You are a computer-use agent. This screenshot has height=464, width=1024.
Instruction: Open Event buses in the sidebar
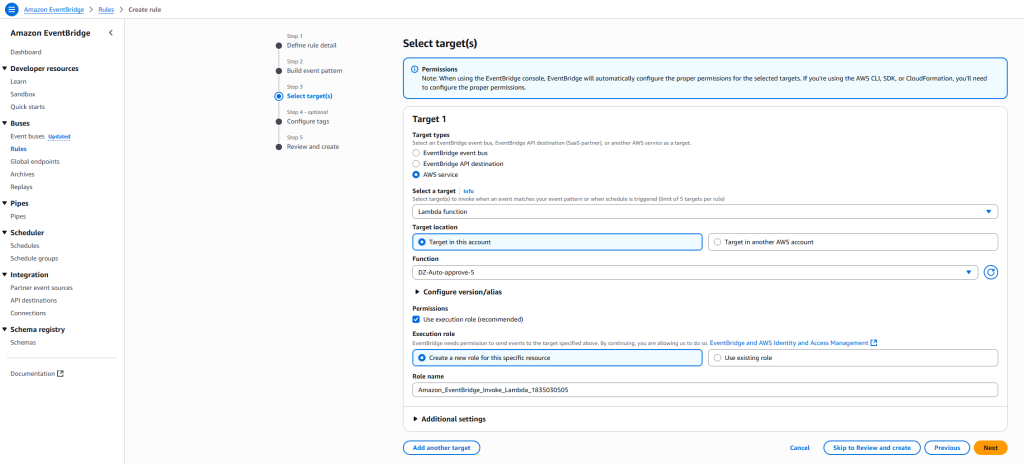click(28, 136)
